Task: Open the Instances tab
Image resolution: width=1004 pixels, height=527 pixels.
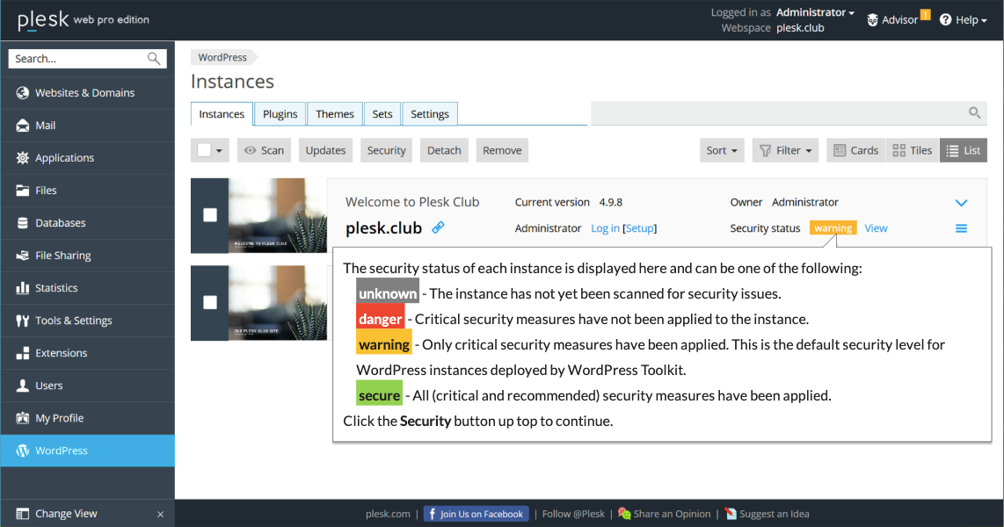Action: [x=222, y=114]
